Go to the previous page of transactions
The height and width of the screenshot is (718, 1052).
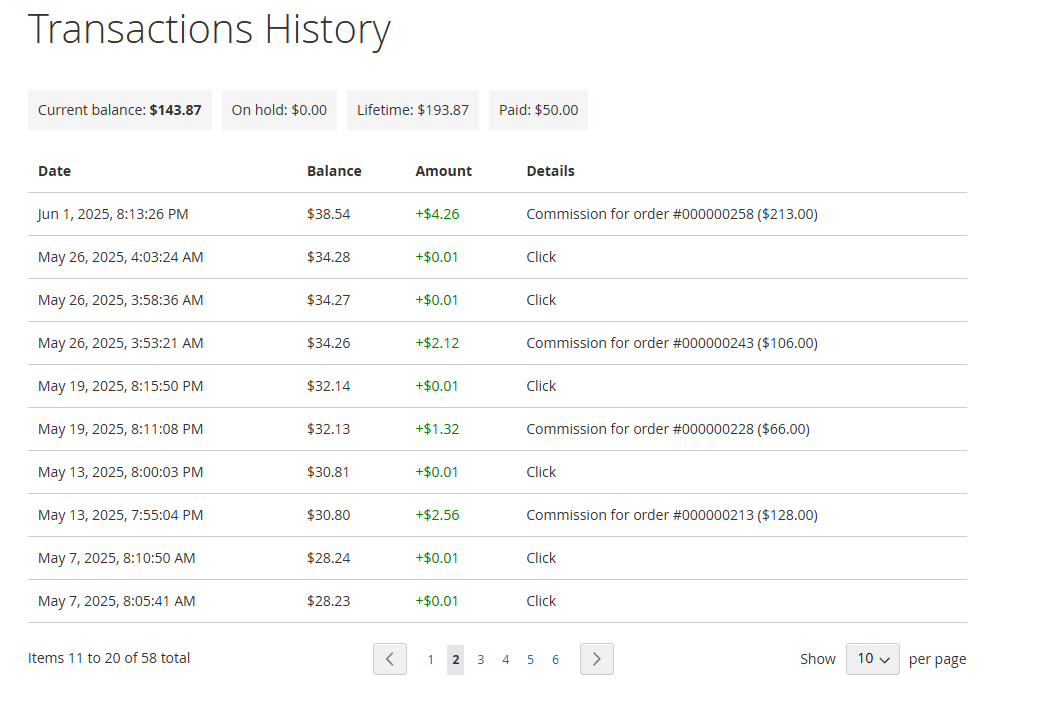[x=390, y=658]
